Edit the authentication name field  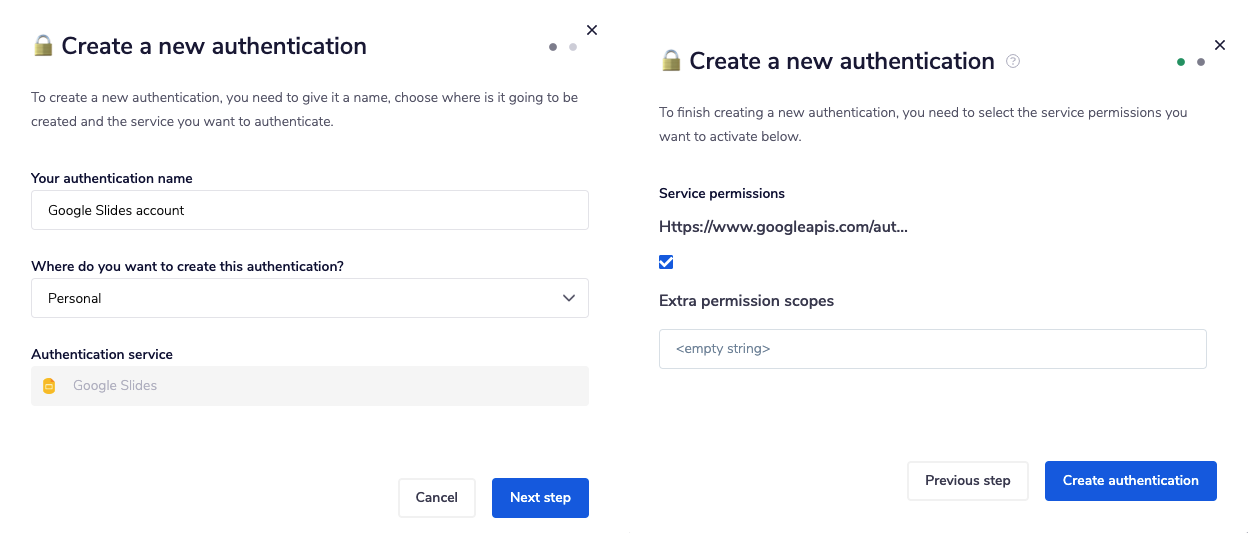click(310, 210)
